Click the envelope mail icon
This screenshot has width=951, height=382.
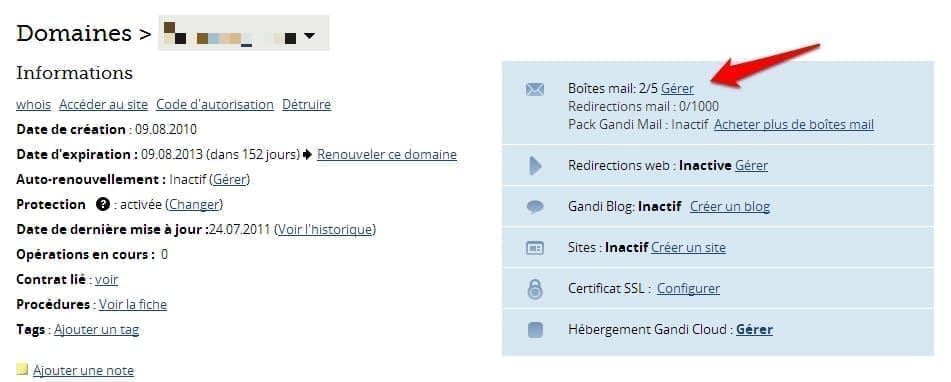click(x=534, y=90)
